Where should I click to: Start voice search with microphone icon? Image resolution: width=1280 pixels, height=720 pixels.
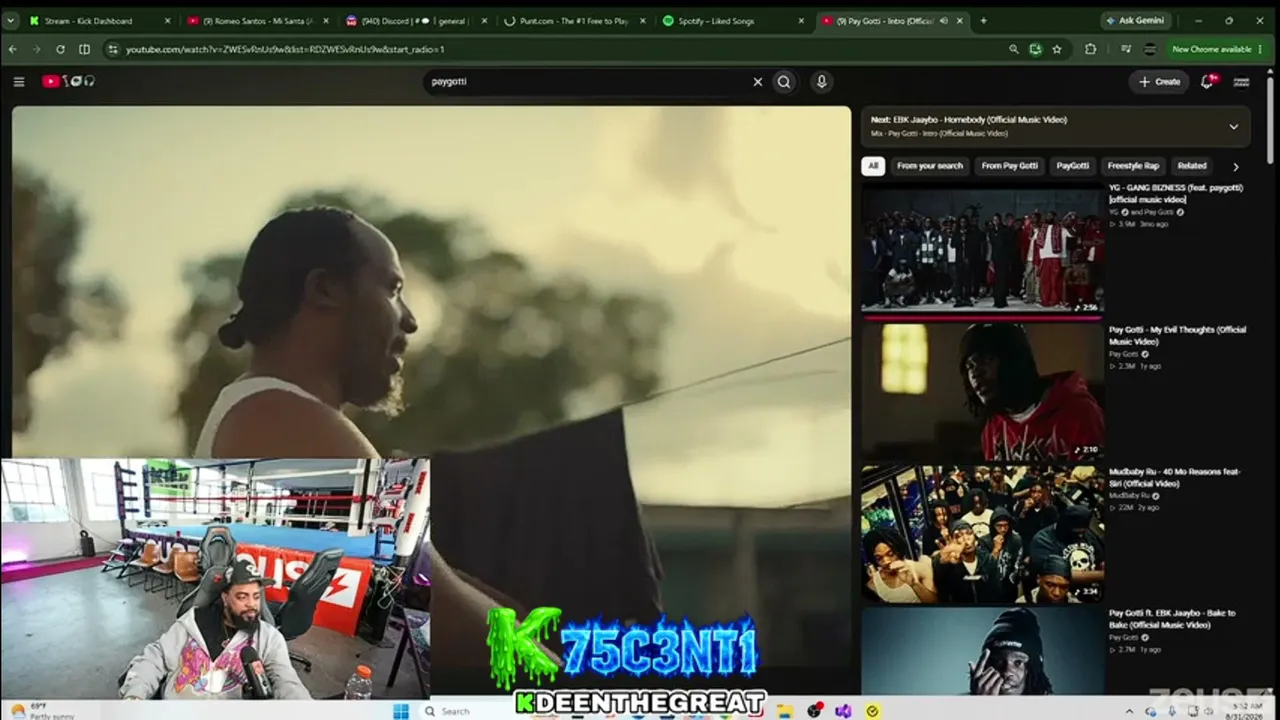click(x=822, y=82)
